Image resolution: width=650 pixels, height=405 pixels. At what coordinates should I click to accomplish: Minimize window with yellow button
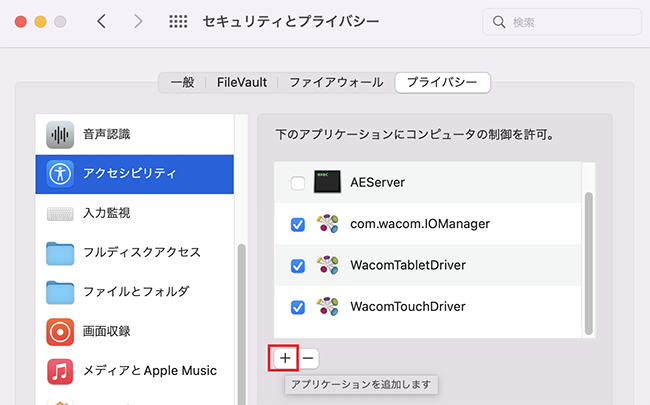point(40,22)
